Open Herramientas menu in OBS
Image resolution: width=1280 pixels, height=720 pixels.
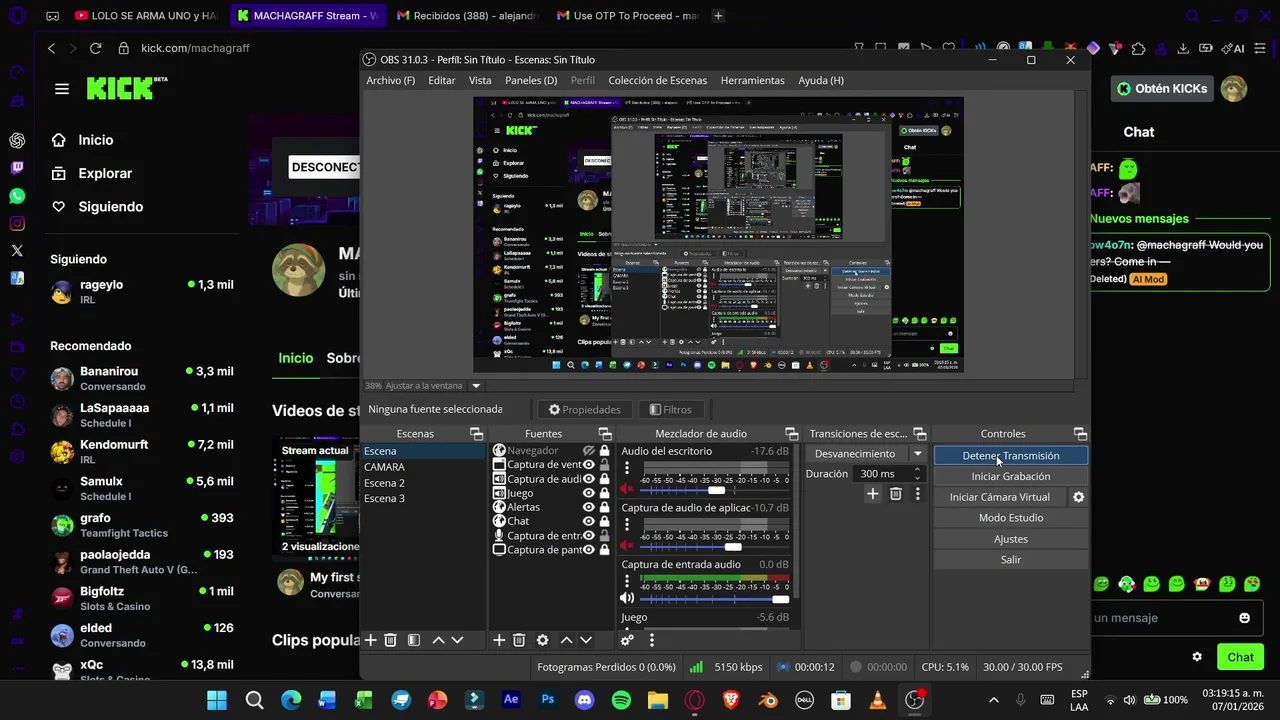pyautogui.click(x=752, y=80)
